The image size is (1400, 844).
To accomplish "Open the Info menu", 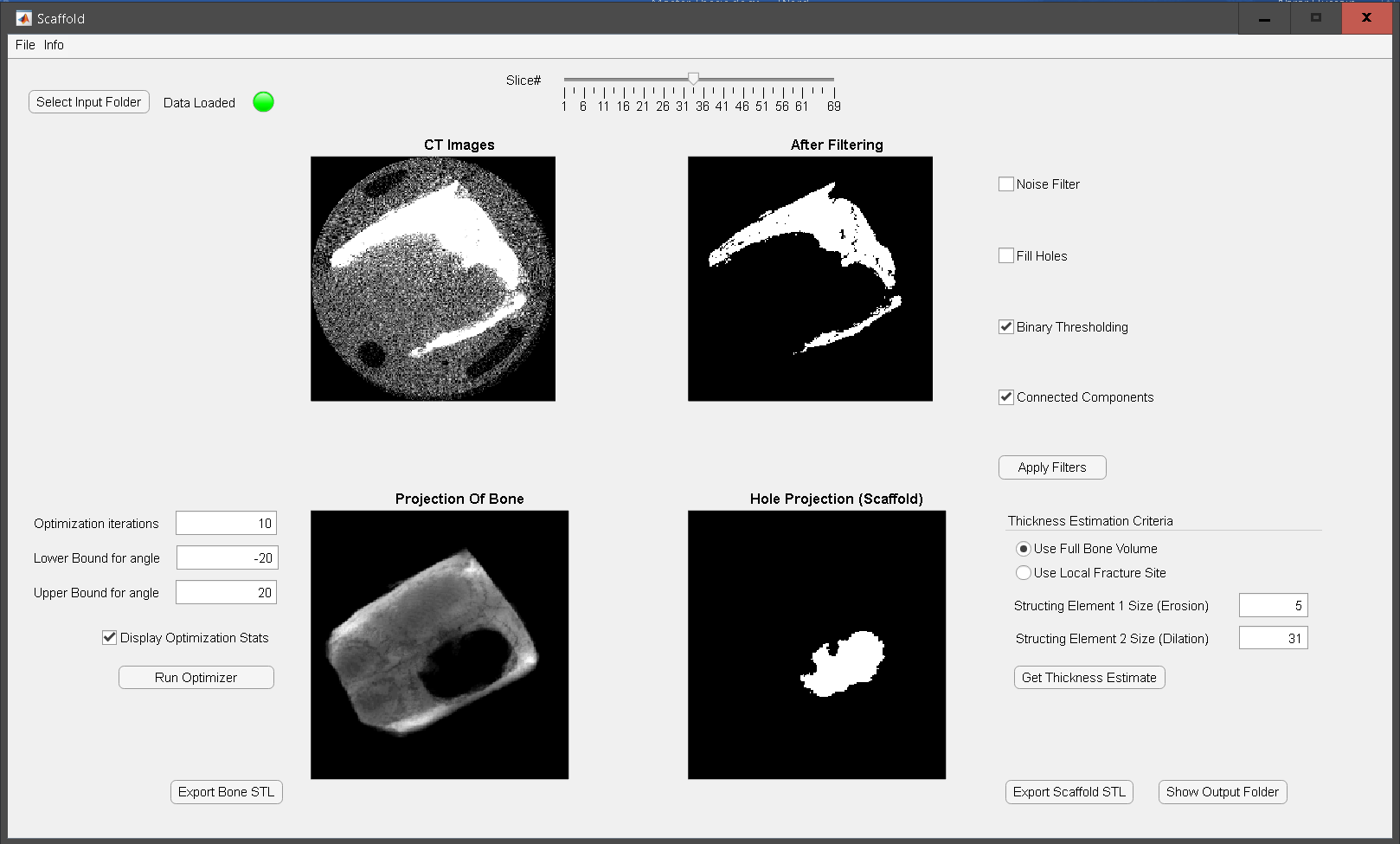I will coord(54,45).
